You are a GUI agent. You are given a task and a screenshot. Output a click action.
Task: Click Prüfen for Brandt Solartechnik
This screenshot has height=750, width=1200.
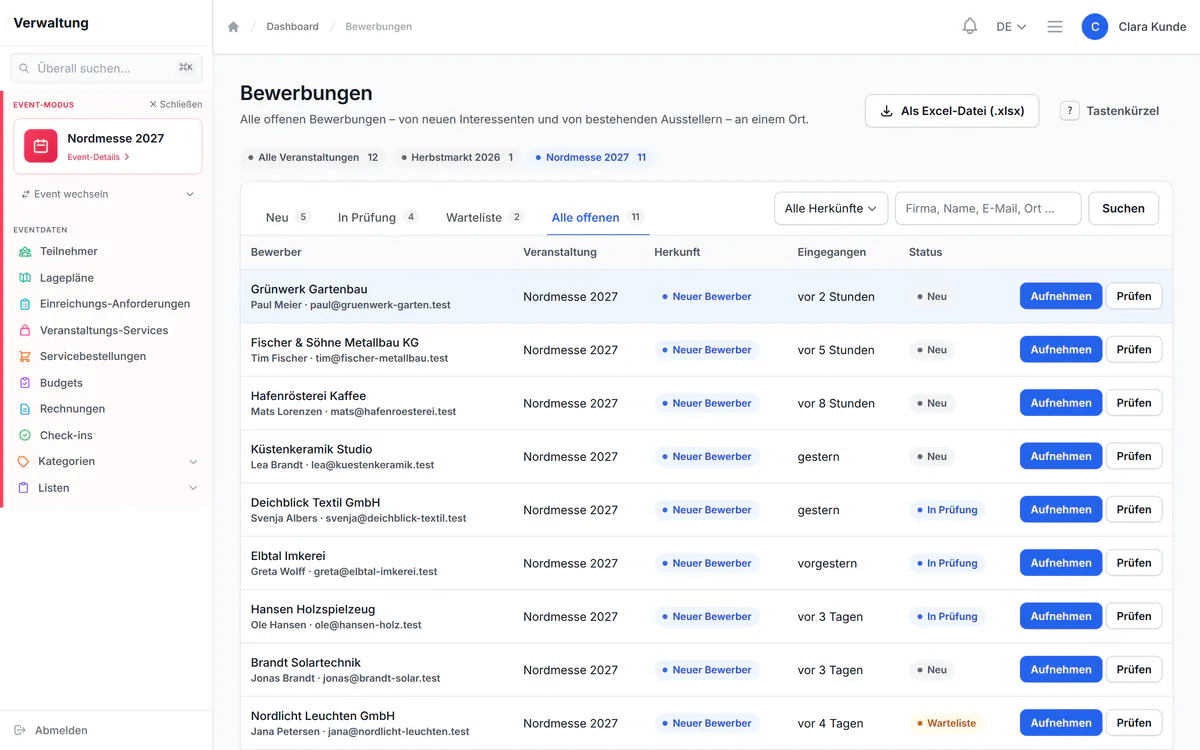click(x=1134, y=670)
